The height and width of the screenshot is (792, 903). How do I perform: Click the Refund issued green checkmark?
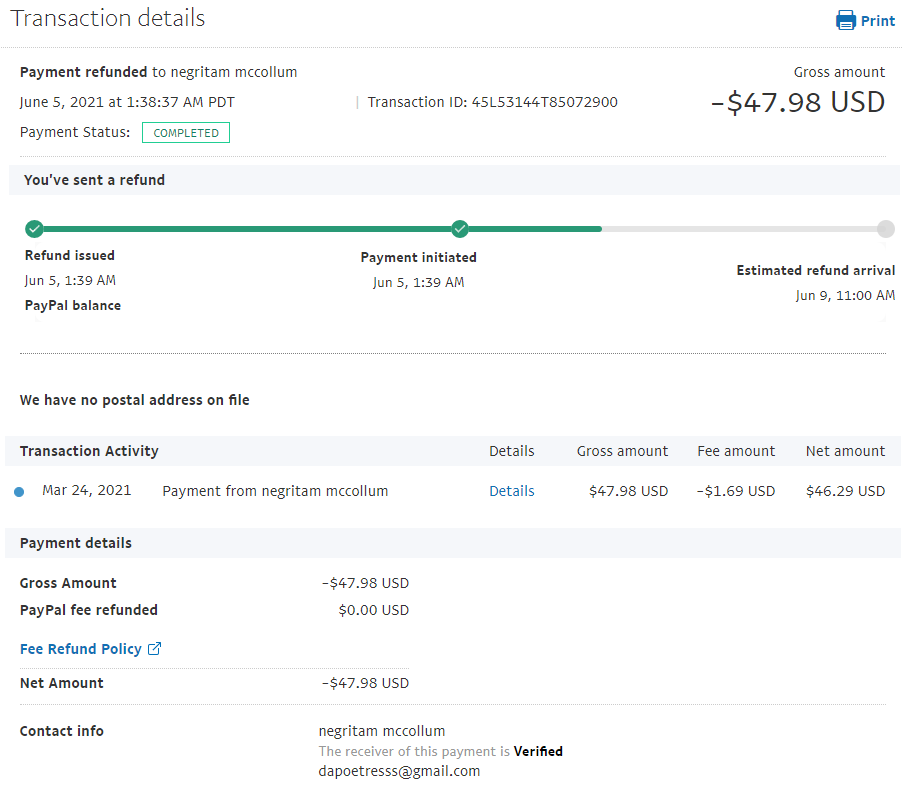click(34, 229)
